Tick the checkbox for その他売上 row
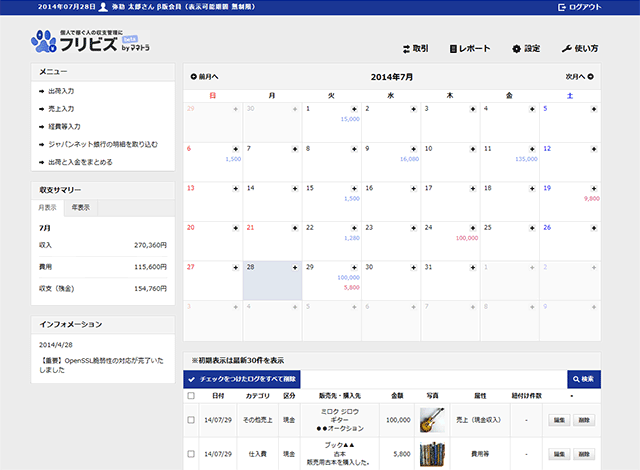 click(x=191, y=421)
